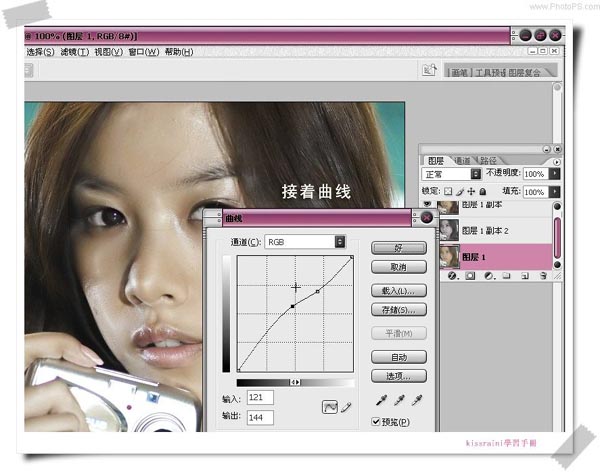This screenshot has height=474, width=600.
Task: Pick the black point eyedropper
Action: coord(381,400)
